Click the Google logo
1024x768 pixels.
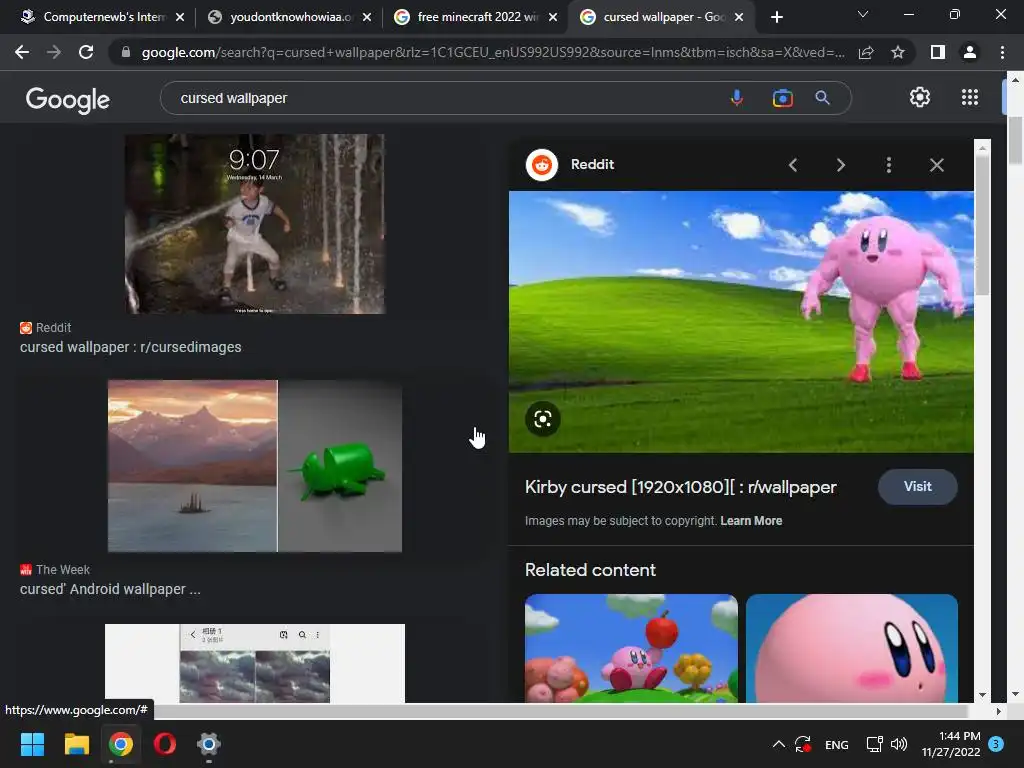[68, 100]
